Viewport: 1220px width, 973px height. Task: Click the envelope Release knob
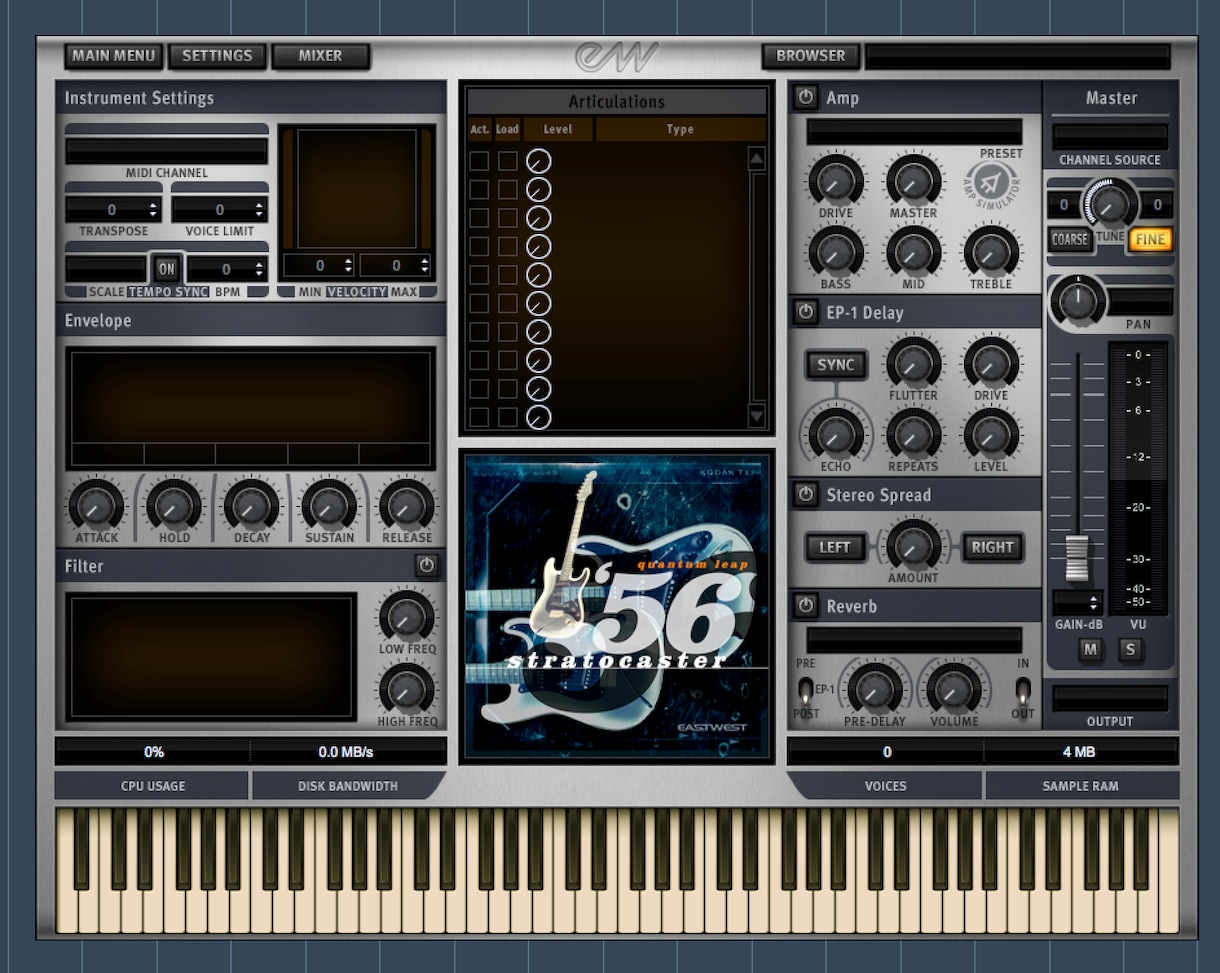click(407, 505)
